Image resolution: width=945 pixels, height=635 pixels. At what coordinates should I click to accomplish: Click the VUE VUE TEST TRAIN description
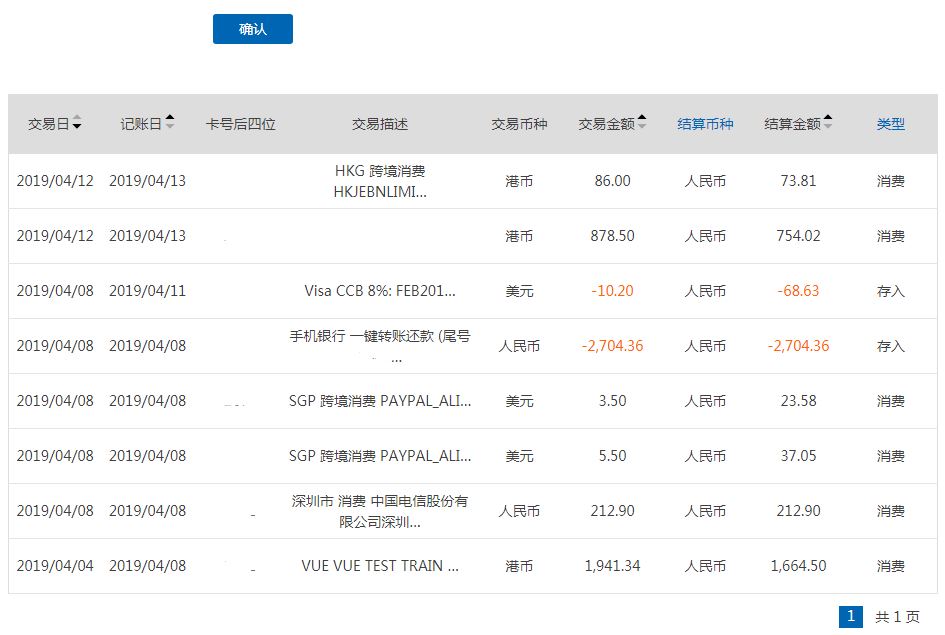tap(380, 566)
